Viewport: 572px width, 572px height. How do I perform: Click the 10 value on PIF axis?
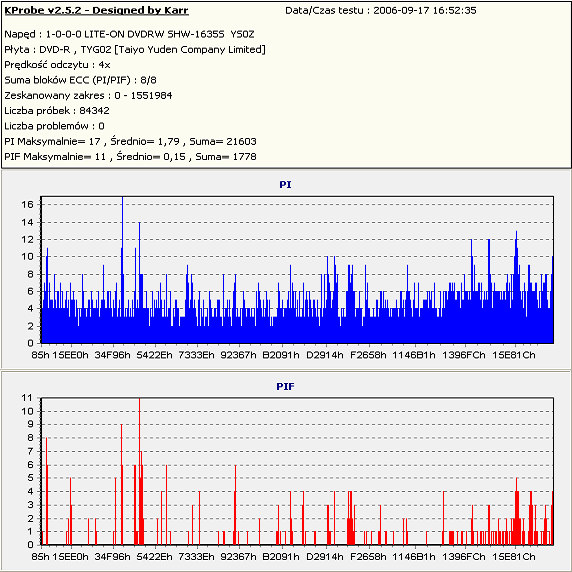[x=28, y=411]
